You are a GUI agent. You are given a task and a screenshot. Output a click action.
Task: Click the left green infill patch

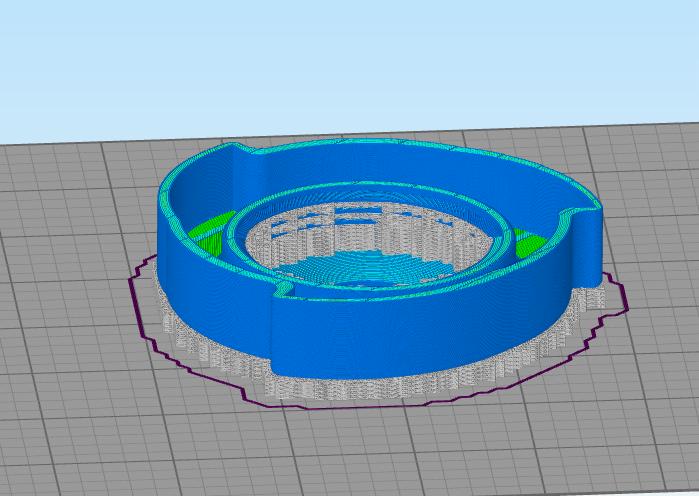[210, 234]
